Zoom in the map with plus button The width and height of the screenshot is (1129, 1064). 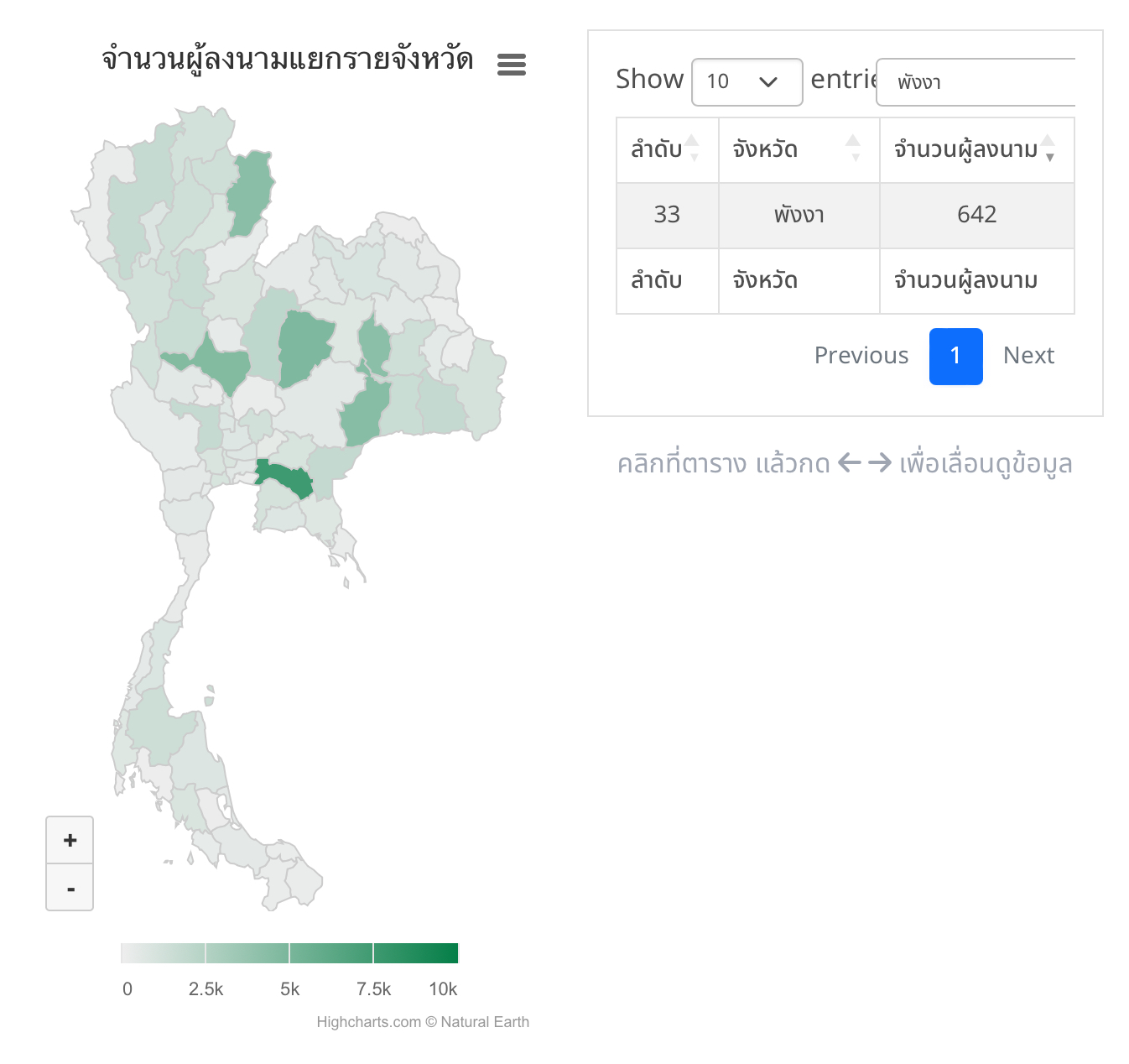[70, 840]
